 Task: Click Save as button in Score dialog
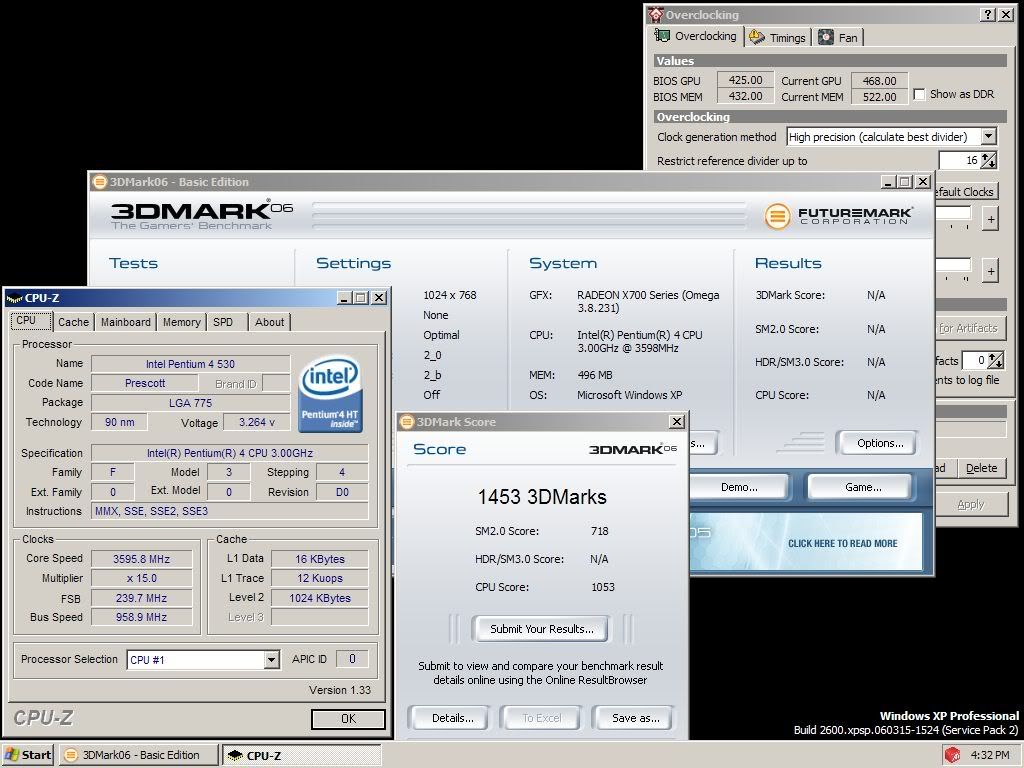click(635, 718)
